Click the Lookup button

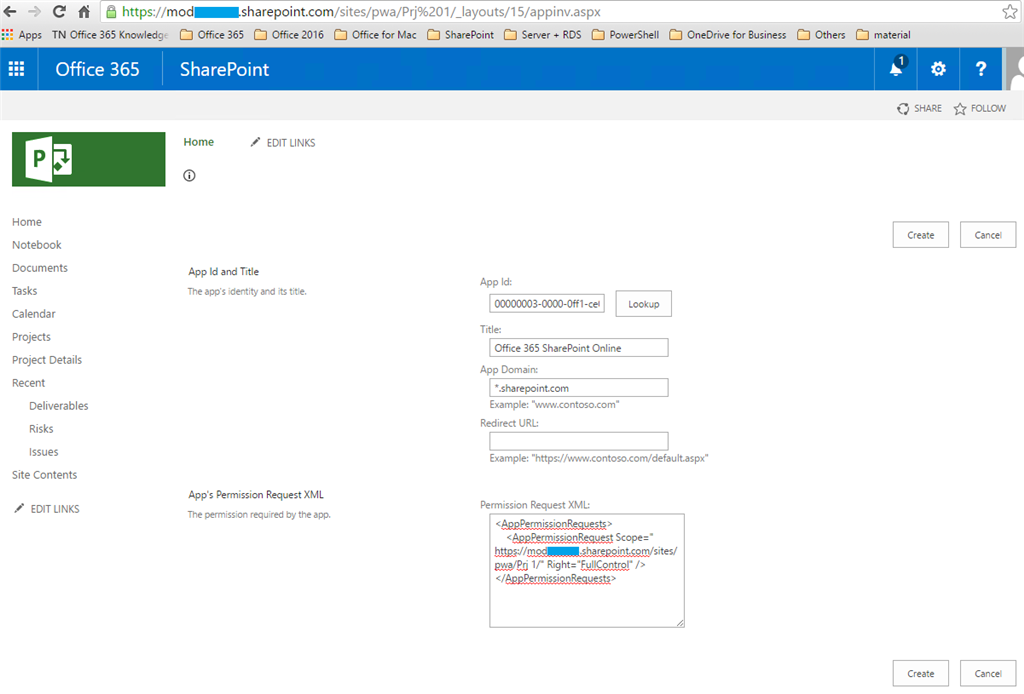coord(643,304)
